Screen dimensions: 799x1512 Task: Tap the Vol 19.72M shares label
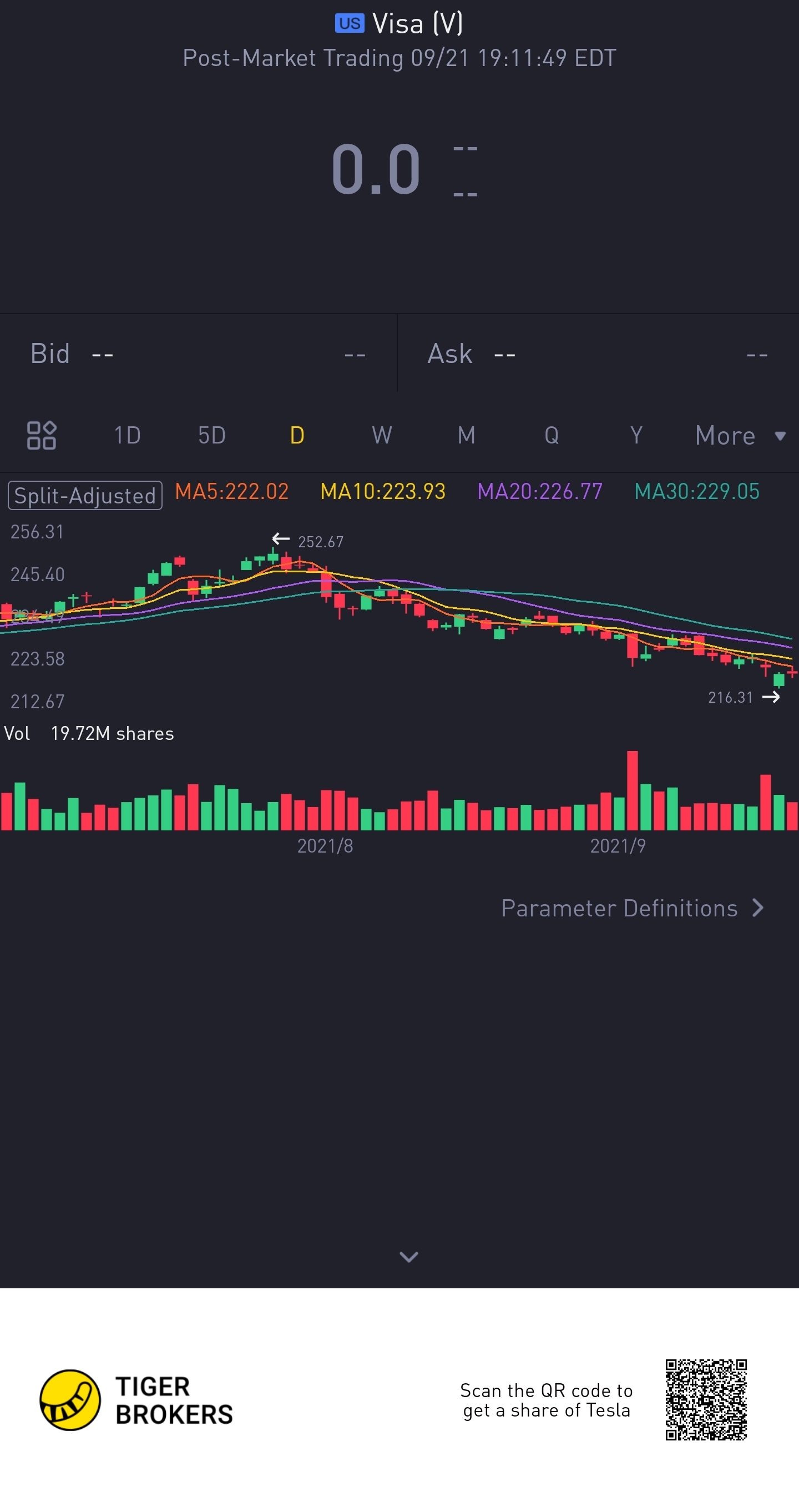coord(89,734)
